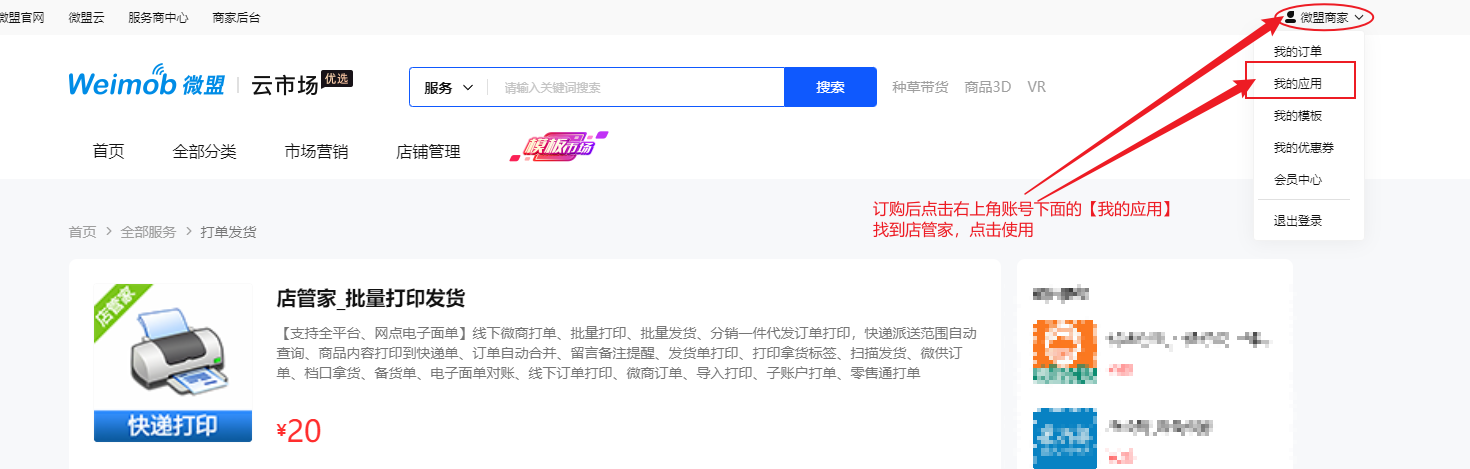The width and height of the screenshot is (1470, 469).
Task: Go to 会员中心 from menu
Action: (x=1297, y=179)
